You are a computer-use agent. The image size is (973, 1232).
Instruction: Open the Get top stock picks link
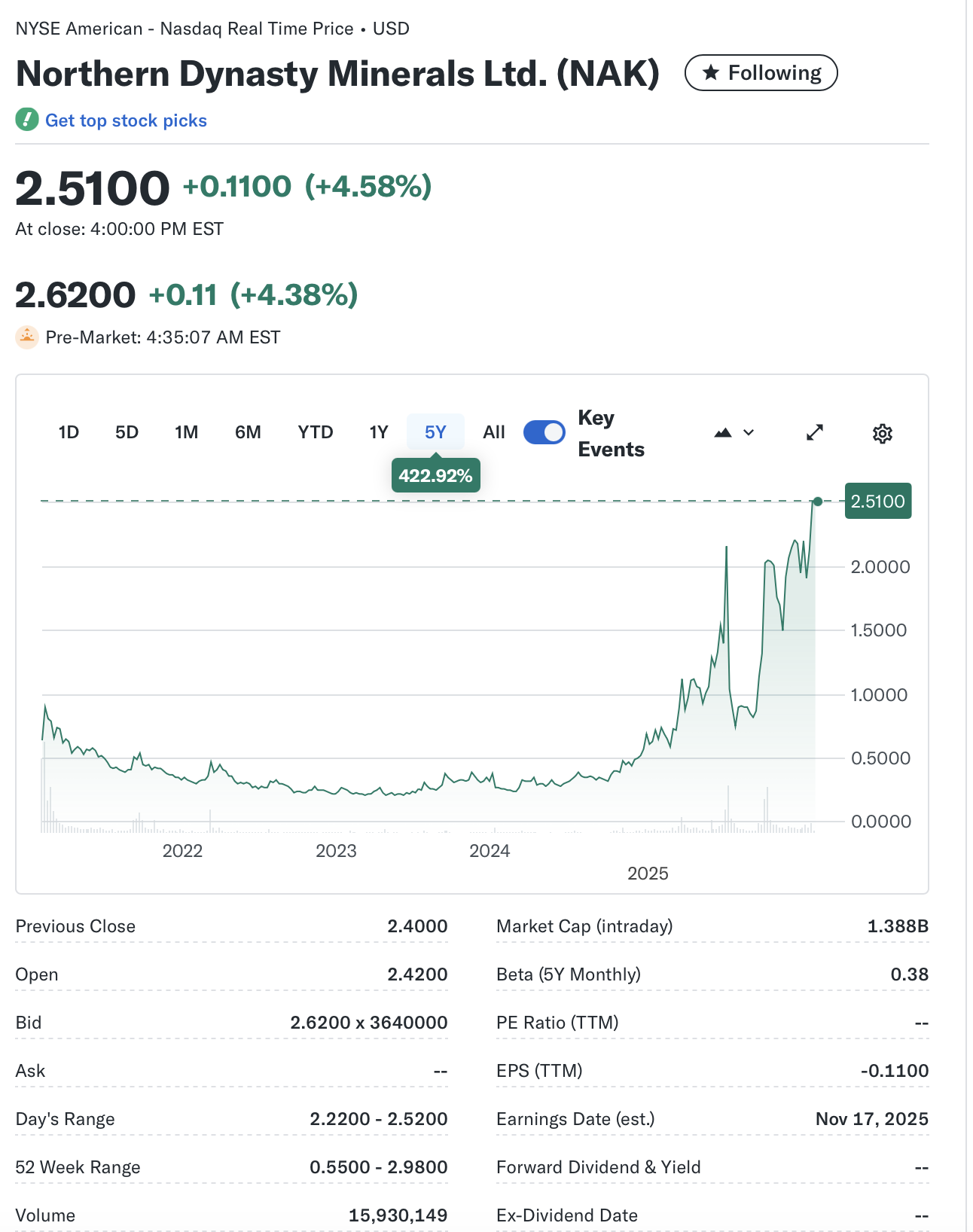coord(126,120)
